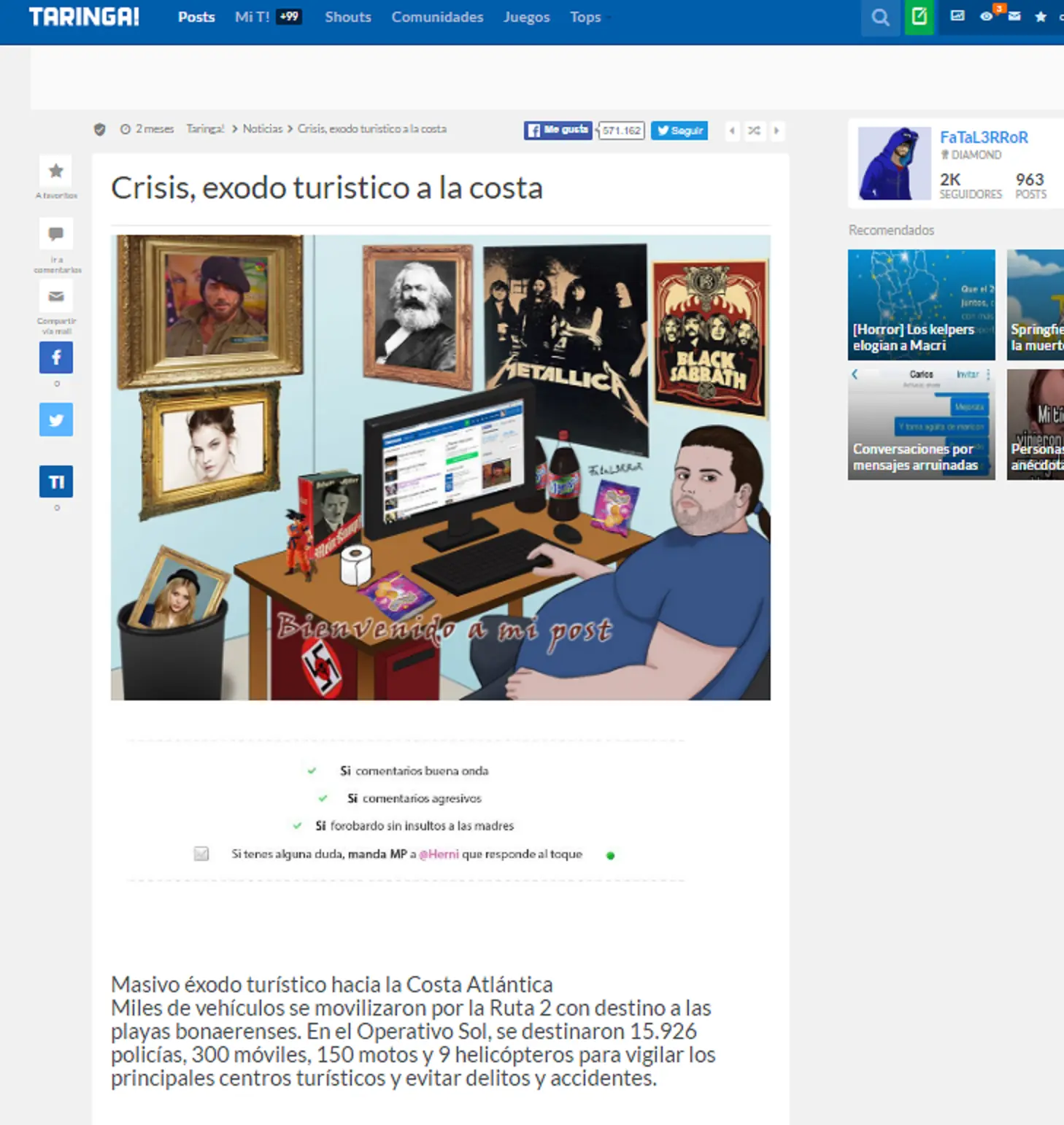Click the post title Crisis, exodo turistico
Image resolution: width=1064 pixels, height=1125 pixels.
pos(327,188)
